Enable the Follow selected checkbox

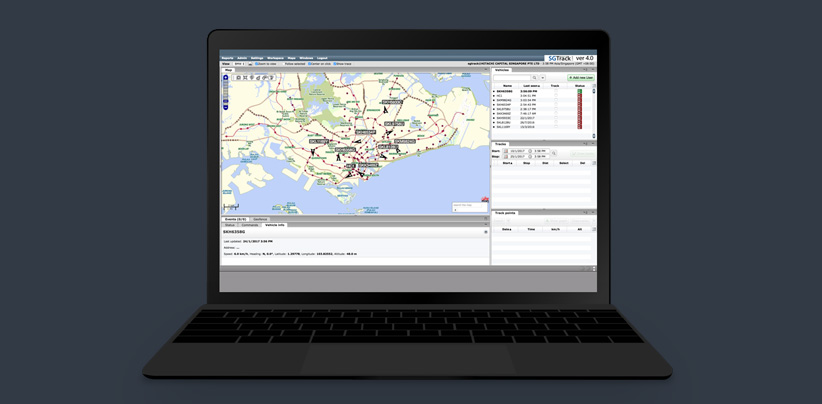(x=283, y=64)
